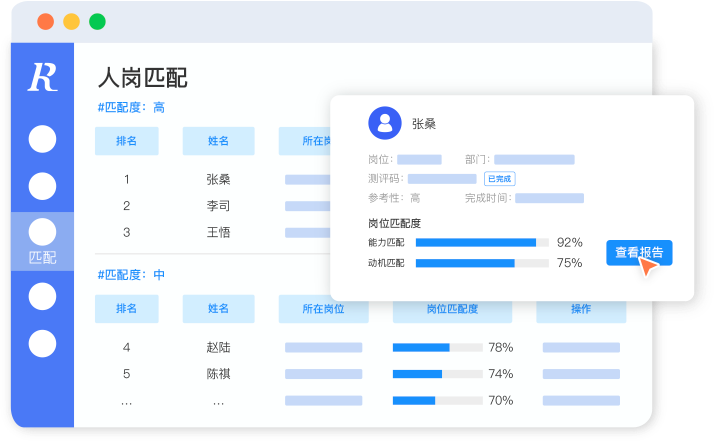Click the 所在岗位 placeholder for 赵陆

click(323, 348)
